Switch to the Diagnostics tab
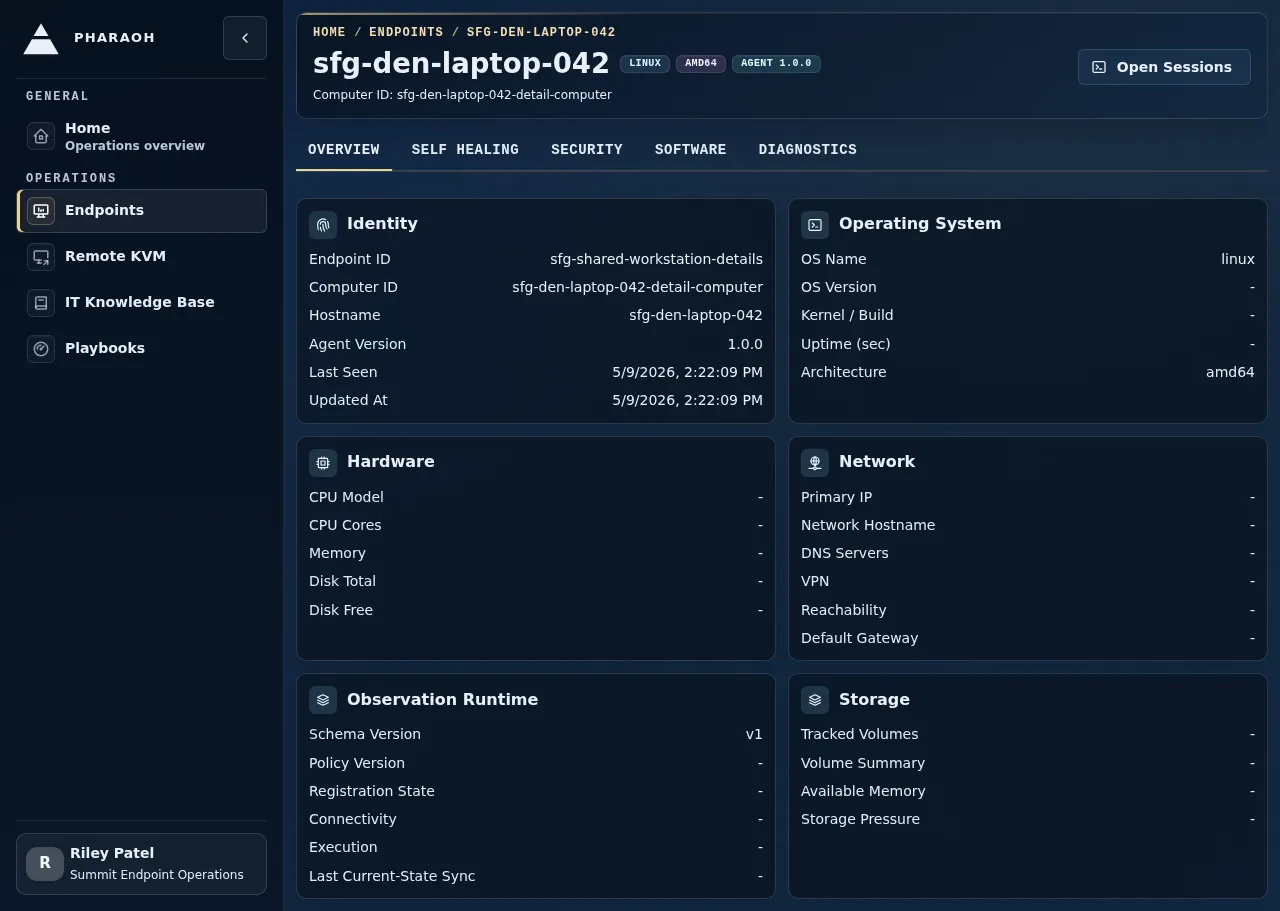The height and width of the screenshot is (911, 1280). 808,150
